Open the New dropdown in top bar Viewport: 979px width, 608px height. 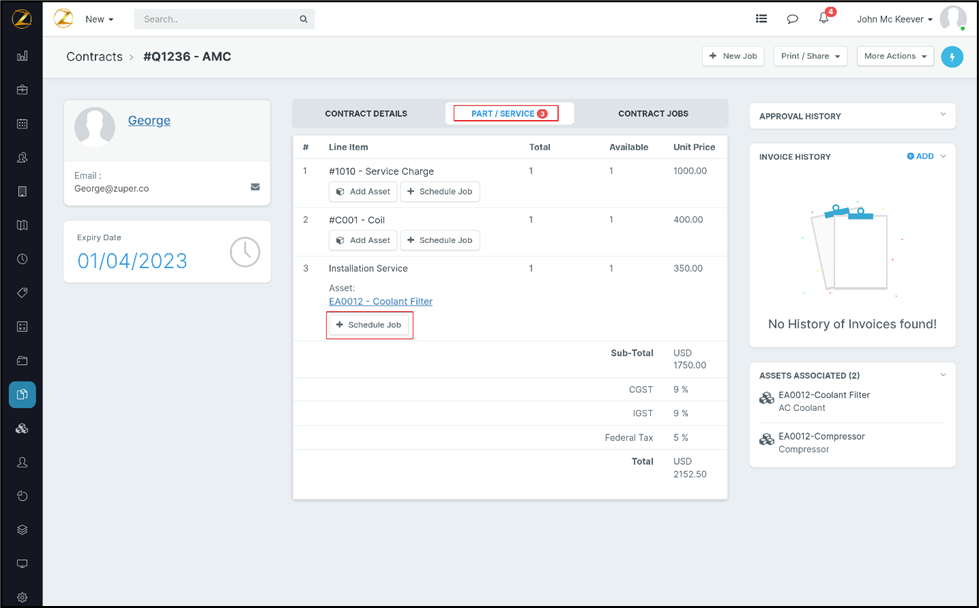(x=99, y=19)
